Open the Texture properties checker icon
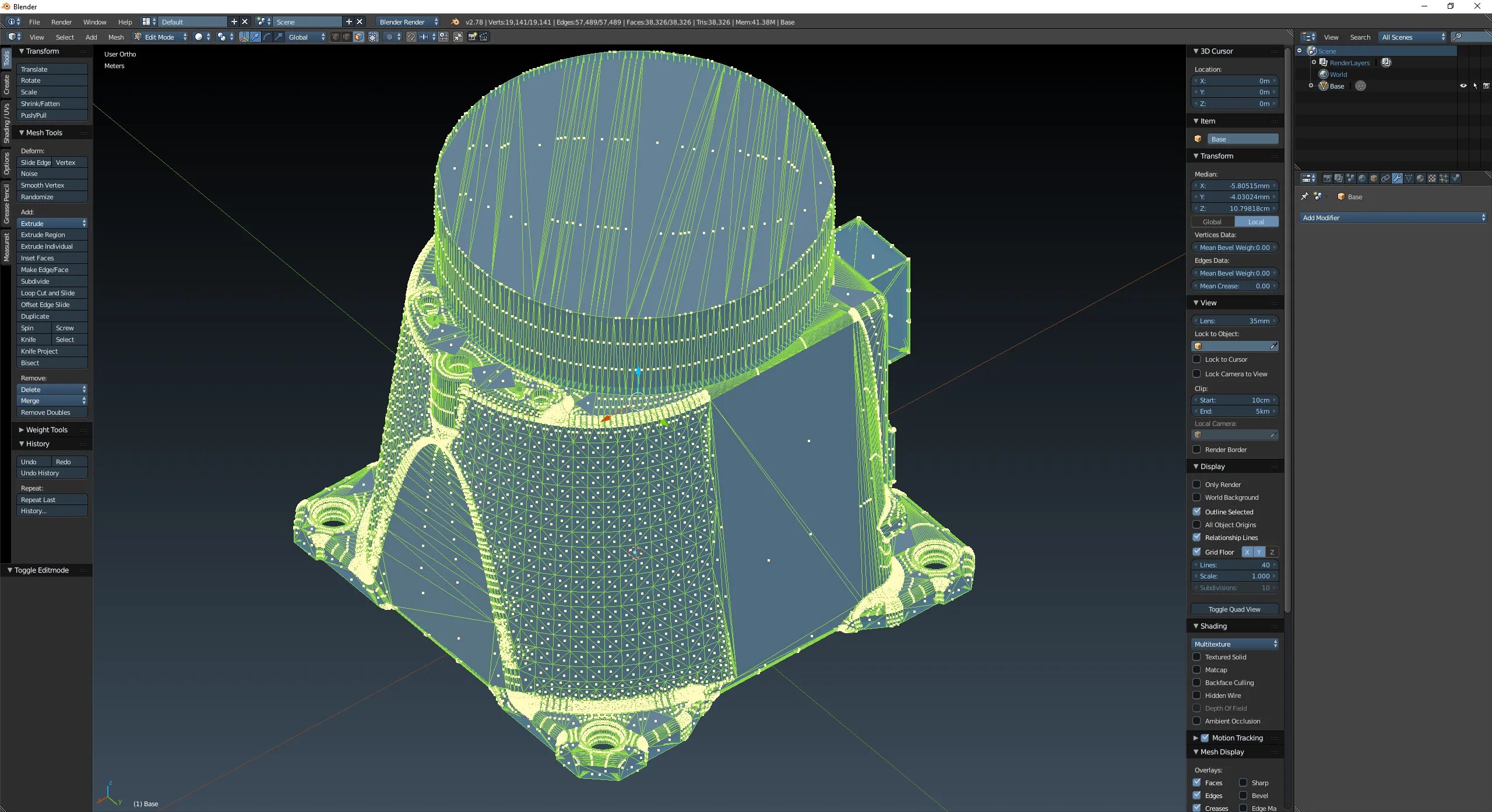Viewport: 1492px width, 812px height. pos(1432,178)
